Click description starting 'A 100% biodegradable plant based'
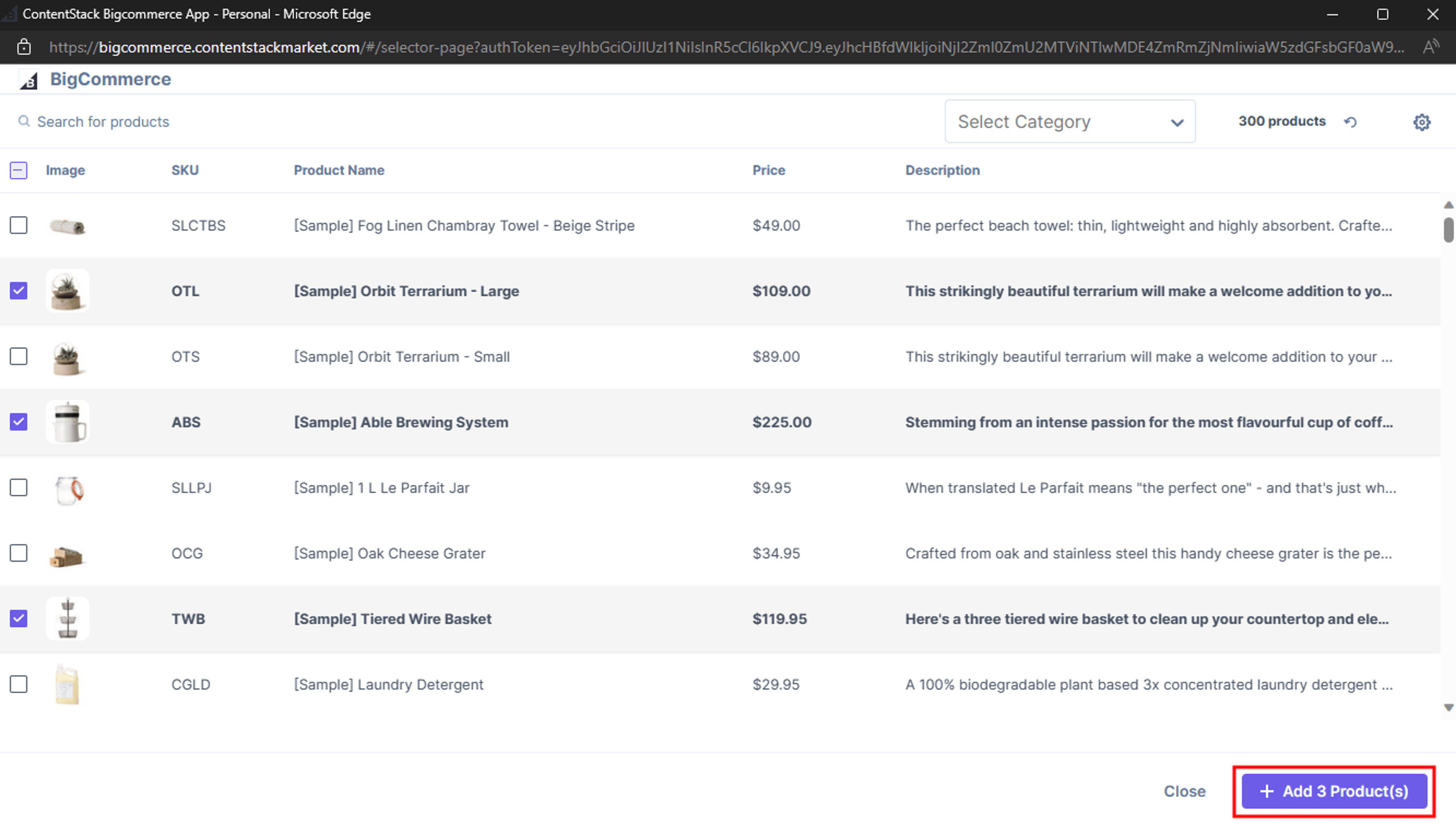This screenshot has width=1456, height=824. (x=1148, y=684)
